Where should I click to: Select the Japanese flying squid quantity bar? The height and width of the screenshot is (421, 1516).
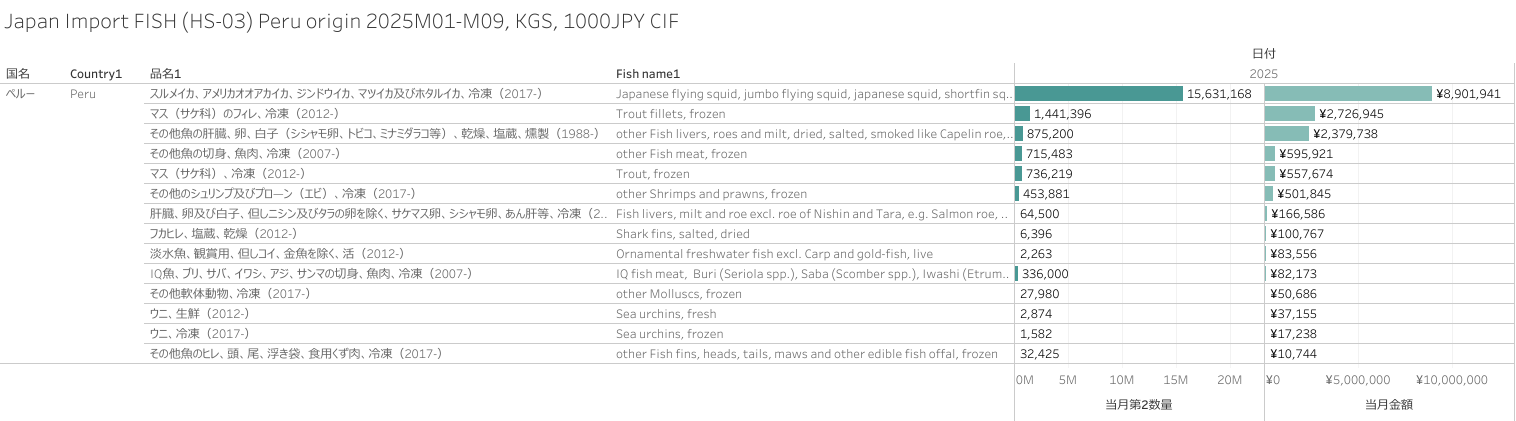[x=1098, y=94]
